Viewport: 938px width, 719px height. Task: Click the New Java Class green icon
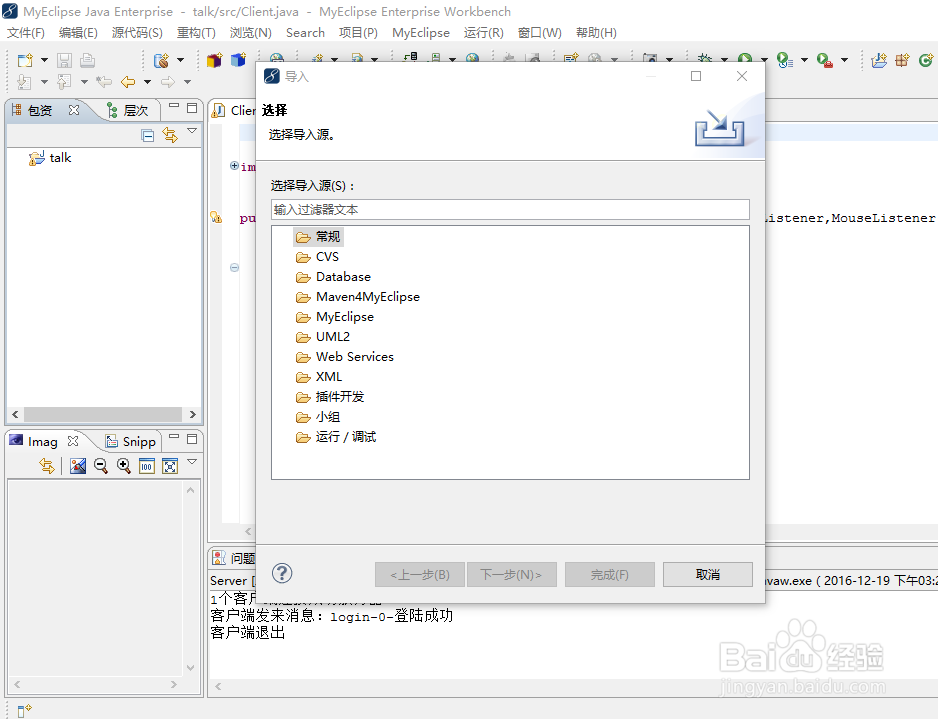(926, 60)
